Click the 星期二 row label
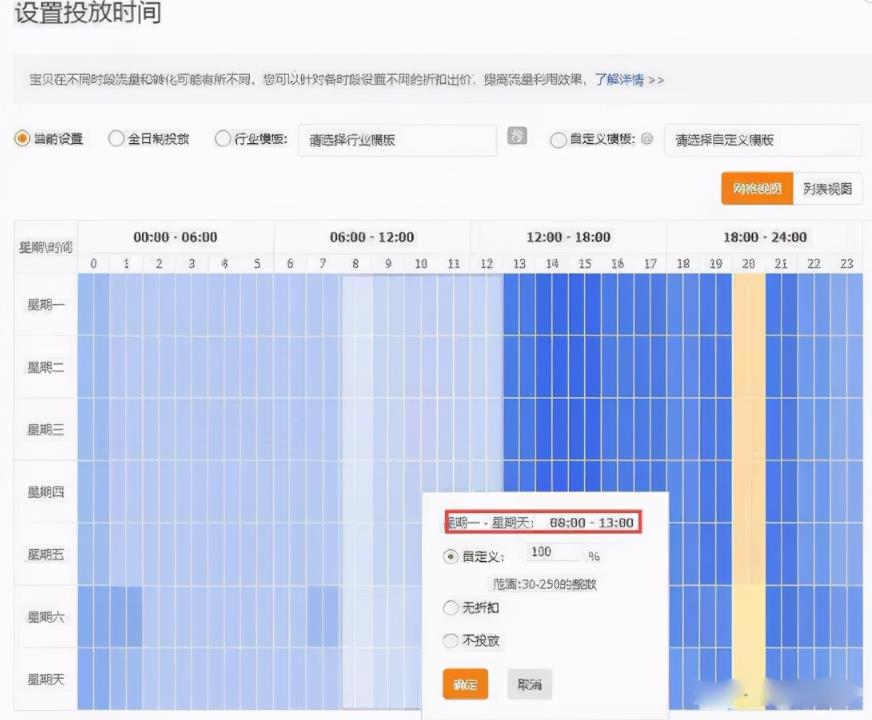The image size is (872, 720). [x=46, y=367]
